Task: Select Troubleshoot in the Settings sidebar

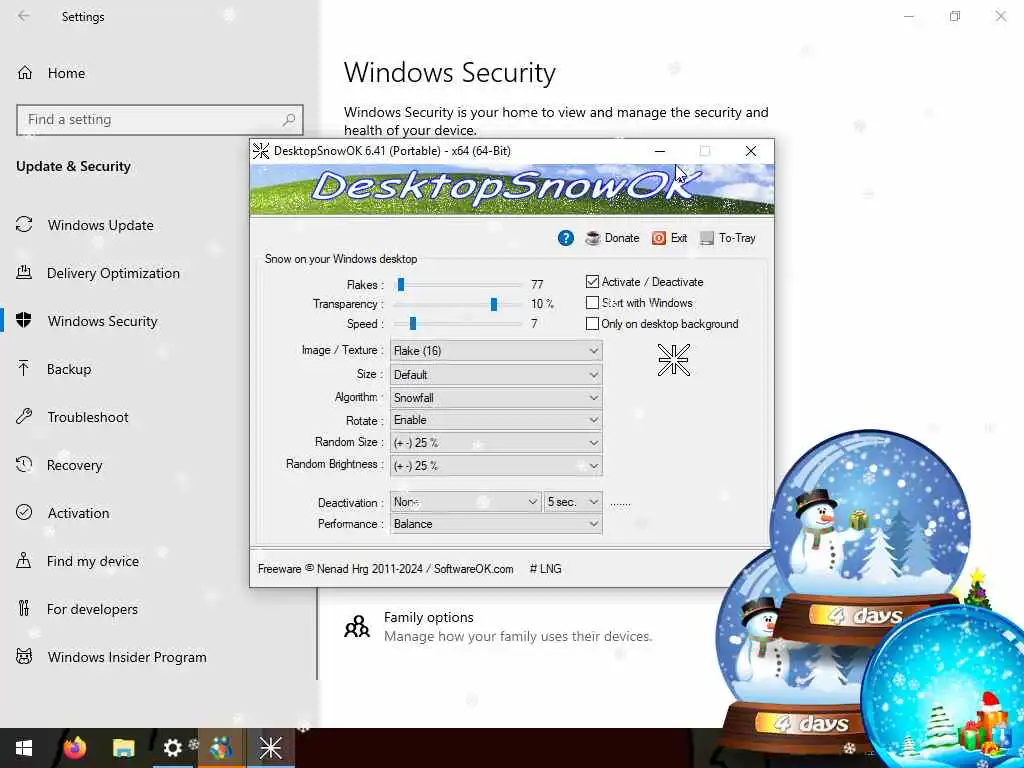Action: click(88, 417)
